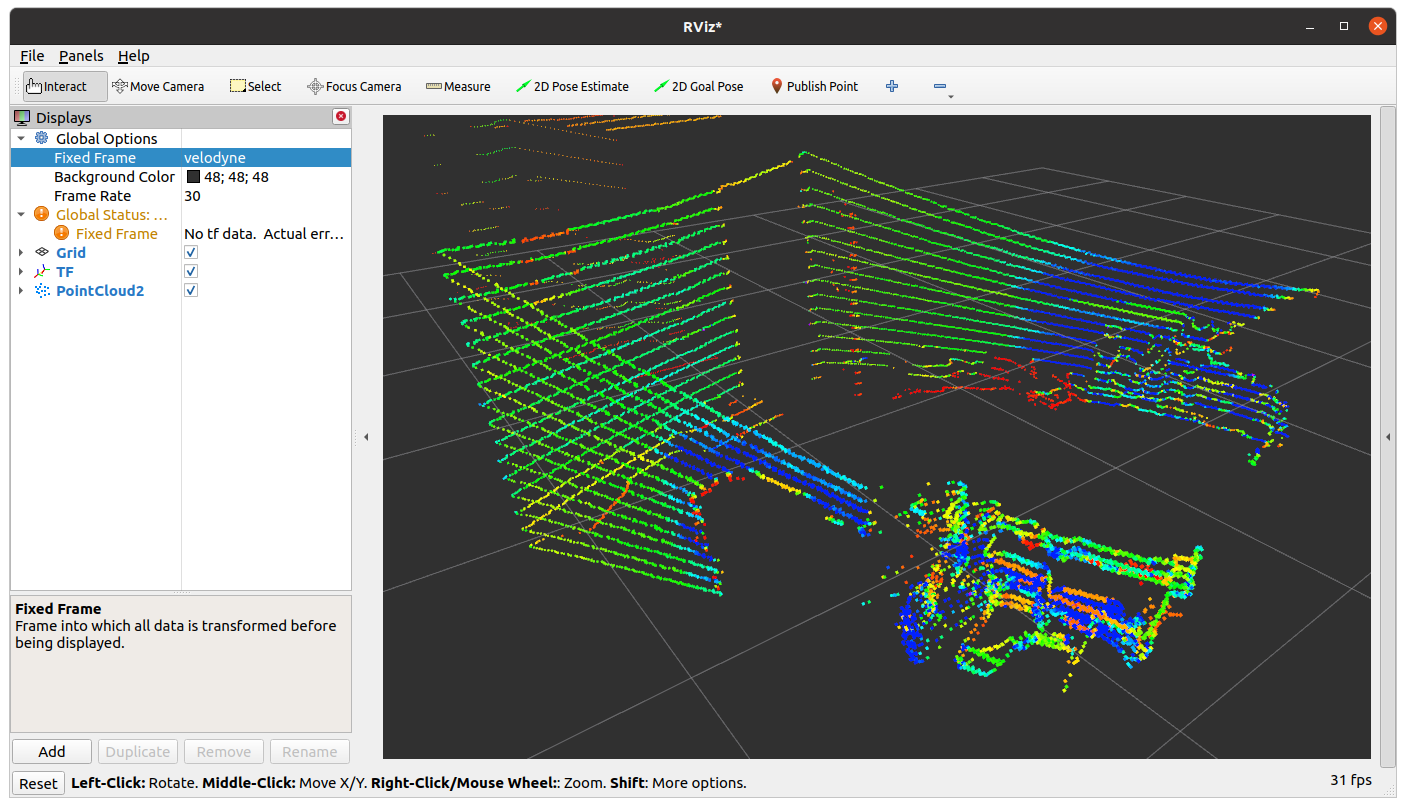
Task: Expand the PointCloud2 display properties
Action: pos(21,290)
